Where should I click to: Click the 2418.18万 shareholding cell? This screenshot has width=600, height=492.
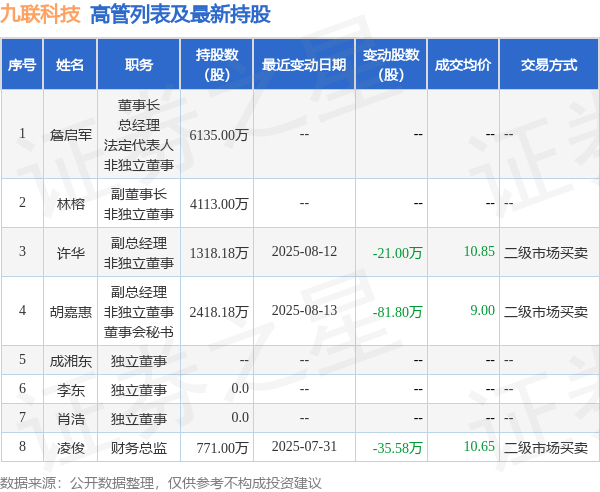tap(219, 312)
